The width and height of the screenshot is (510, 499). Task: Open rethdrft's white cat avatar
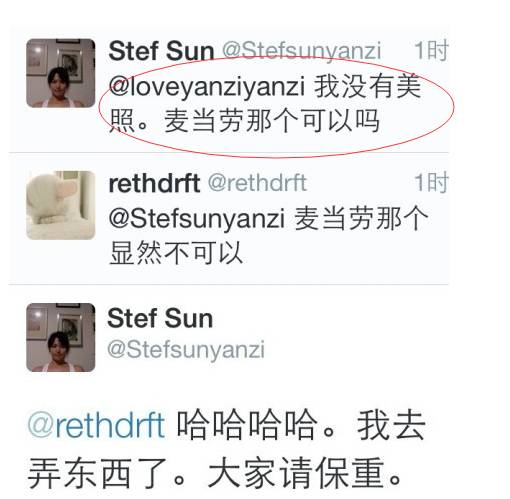[61, 205]
